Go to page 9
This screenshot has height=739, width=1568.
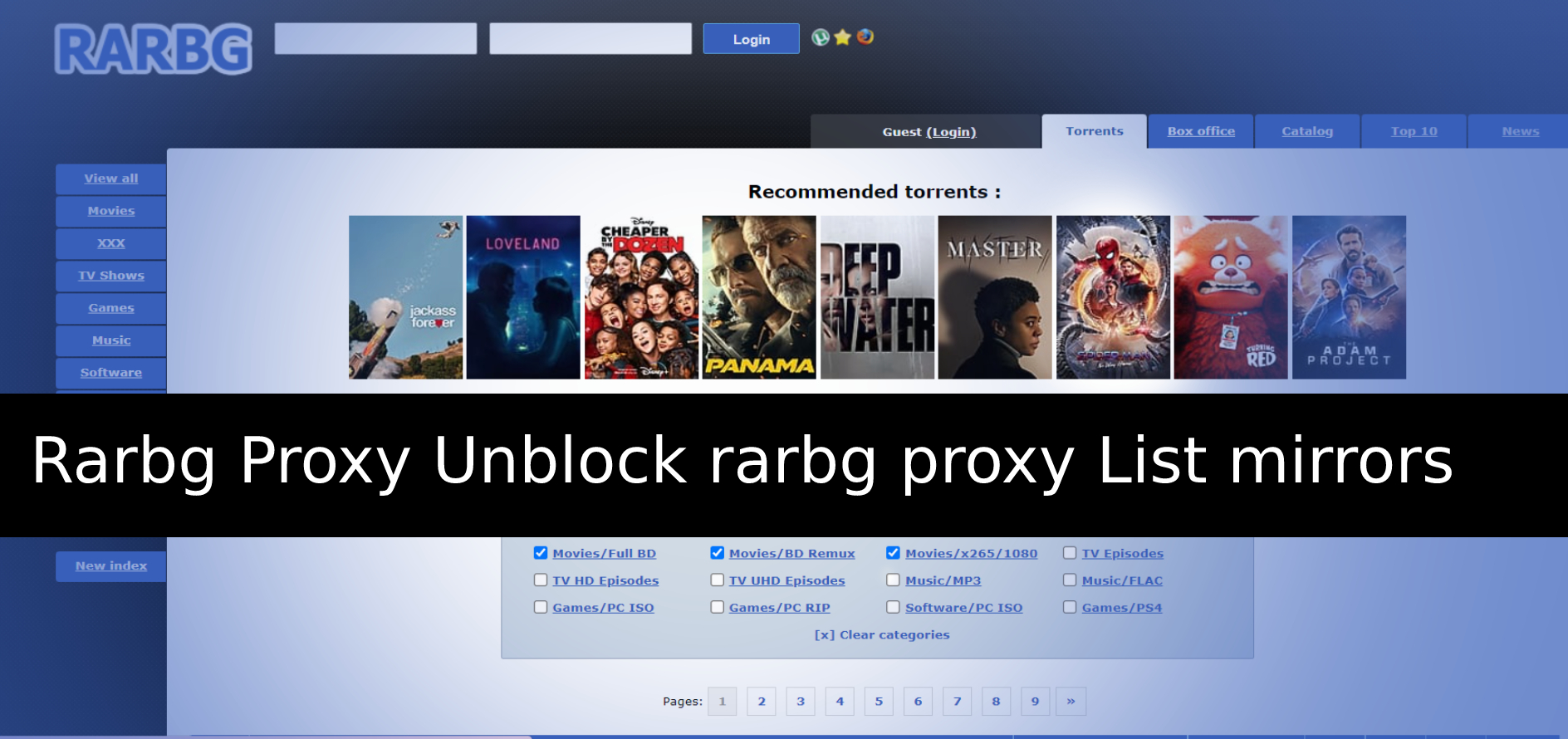tap(1035, 702)
